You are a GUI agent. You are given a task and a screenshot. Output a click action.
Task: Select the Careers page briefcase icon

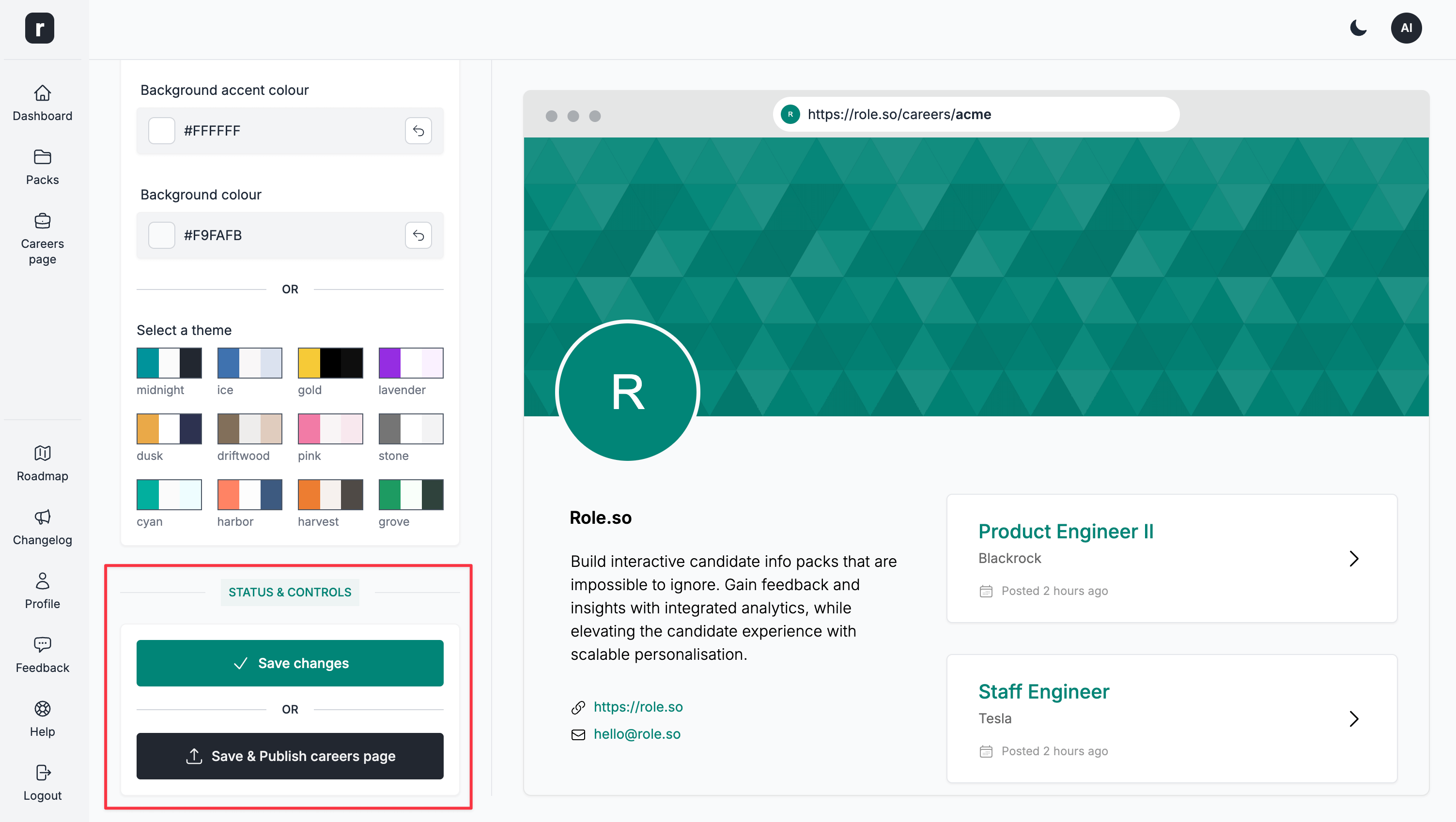[x=42, y=221]
